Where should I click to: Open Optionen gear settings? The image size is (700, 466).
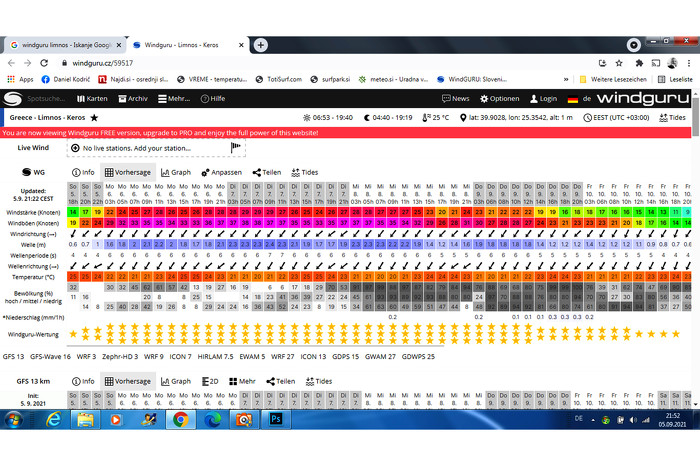(500, 99)
